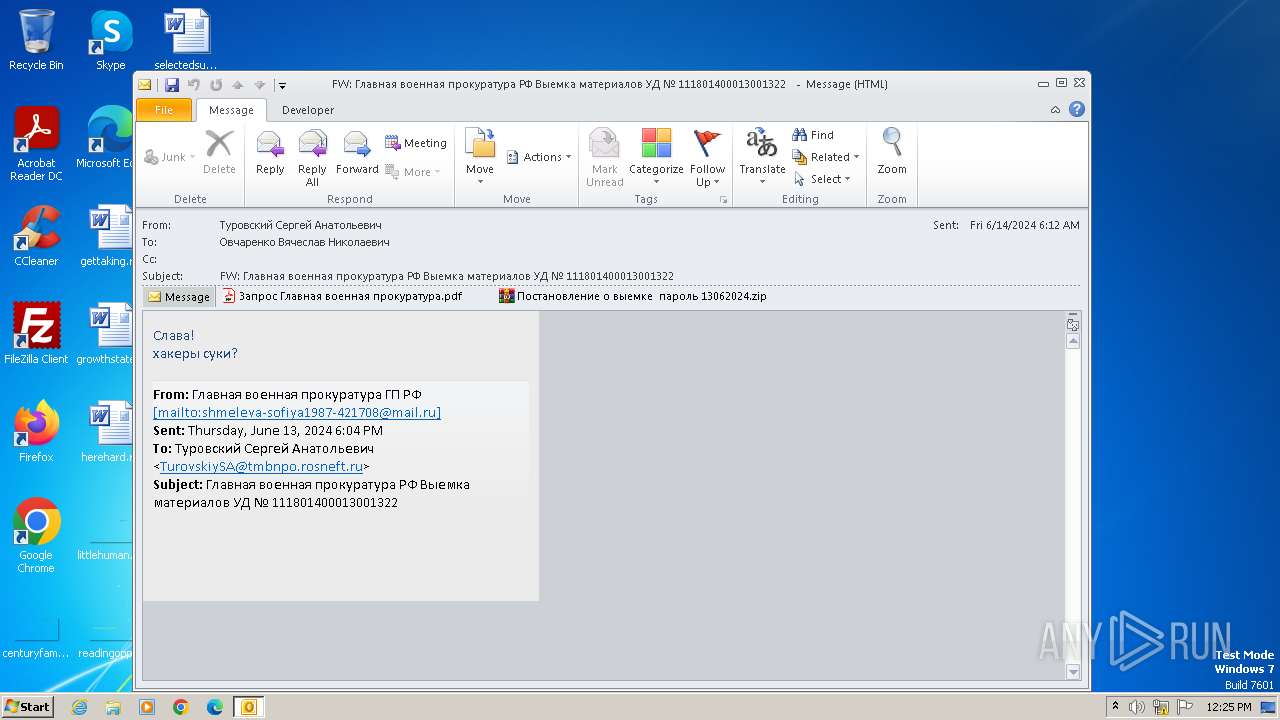The height and width of the screenshot is (720, 1280).
Task: Open the Google Chrome desktop shortcut
Action: pos(36,536)
